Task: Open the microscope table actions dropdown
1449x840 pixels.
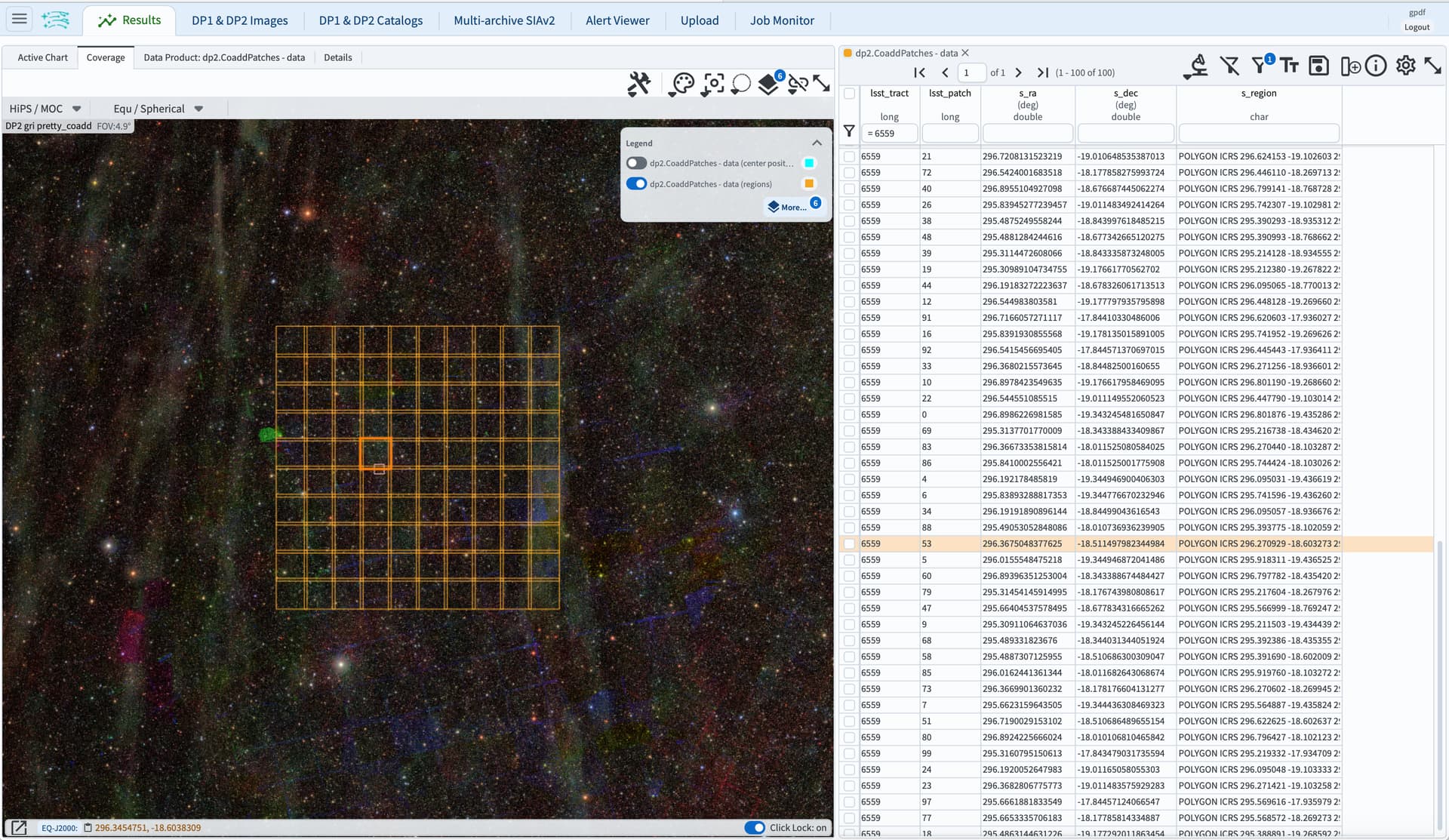Action: click(x=1197, y=66)
